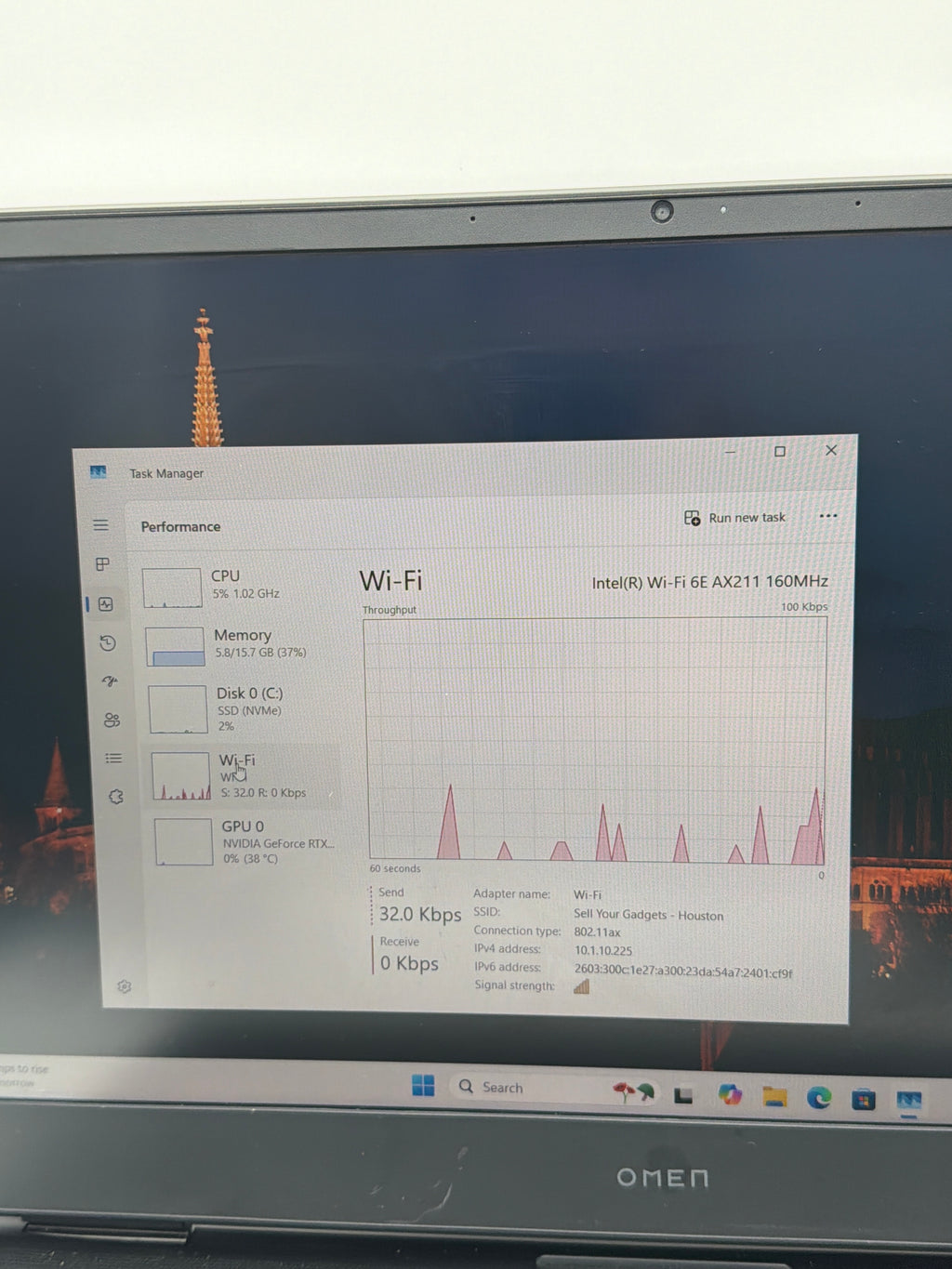Click the Performance page heading

(180, 526)
